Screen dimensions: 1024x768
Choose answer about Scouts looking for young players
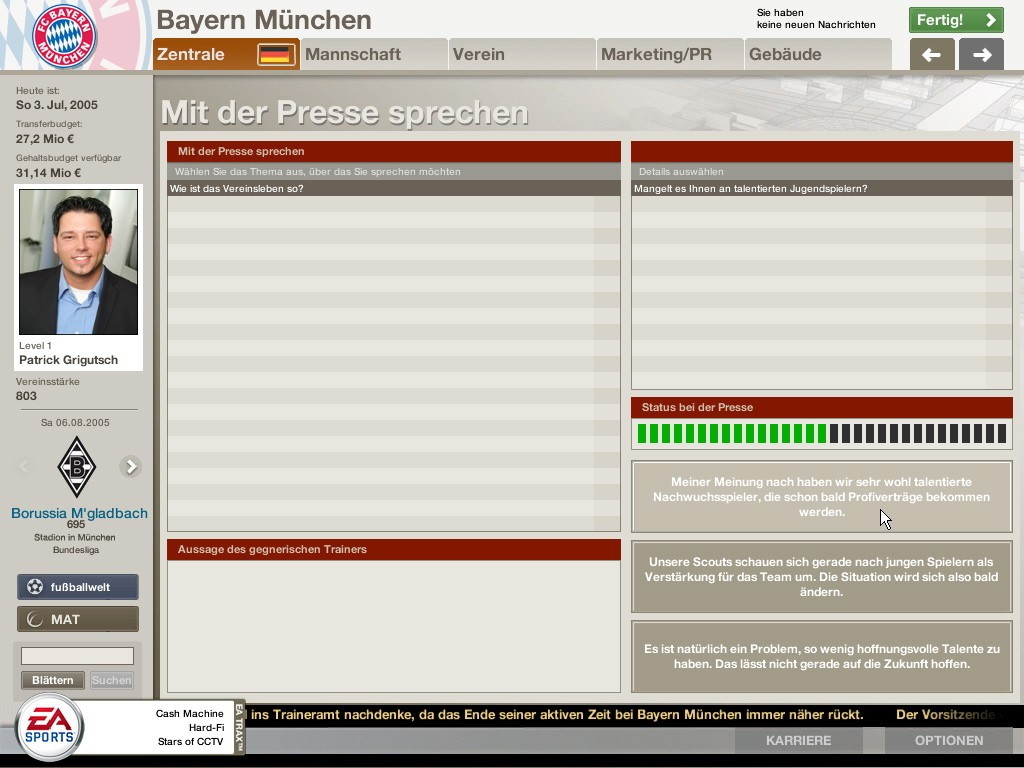pyautogui.click(x=822, y=577)
